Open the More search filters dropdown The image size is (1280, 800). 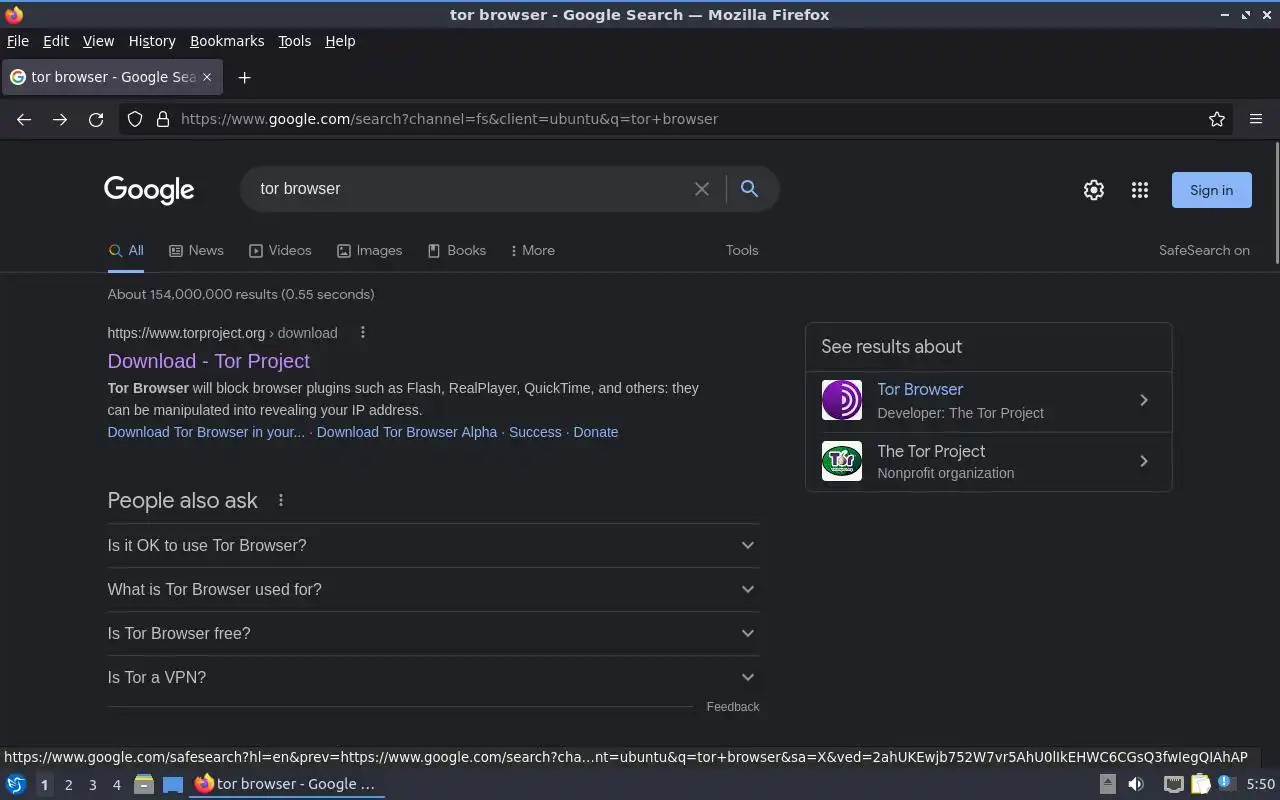click(532, 251)
